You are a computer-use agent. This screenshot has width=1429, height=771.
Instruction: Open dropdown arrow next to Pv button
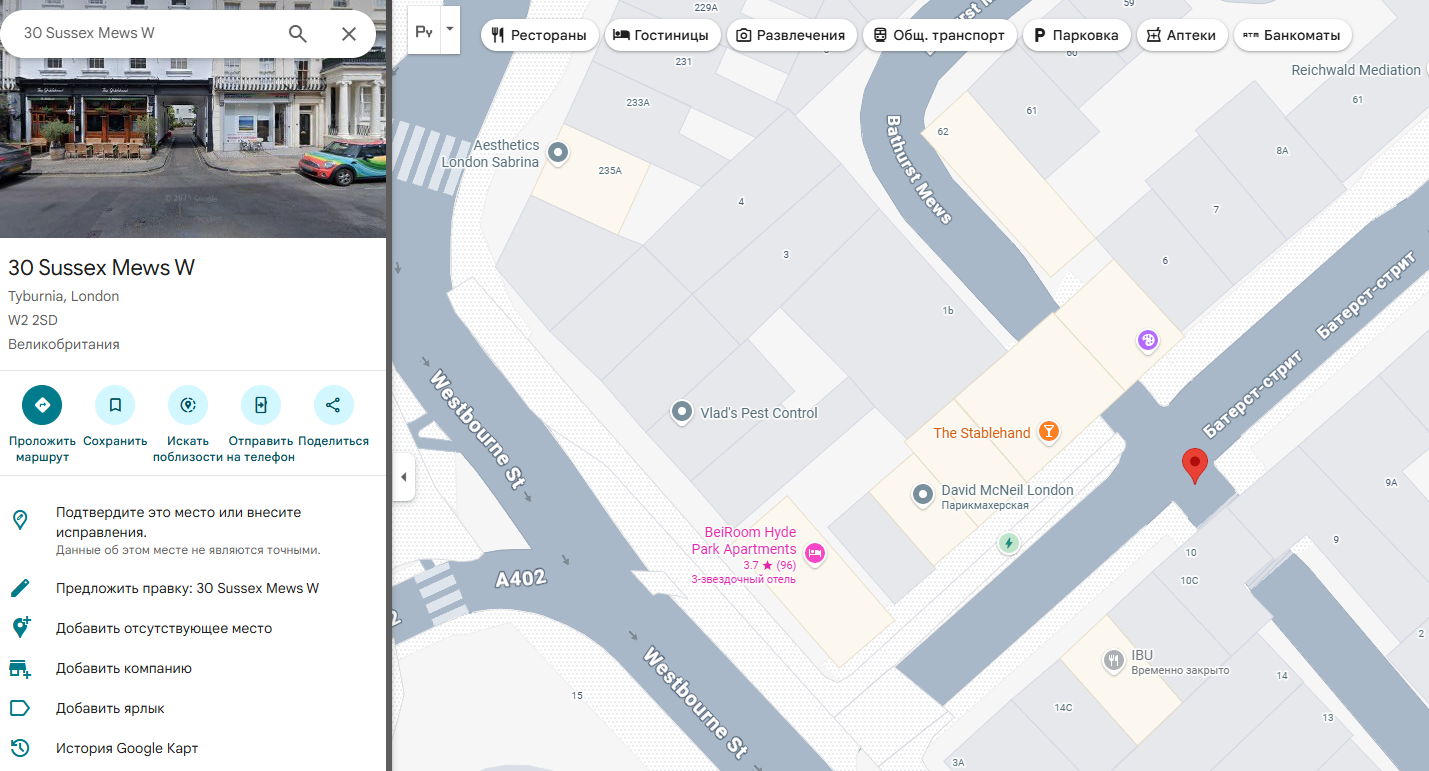click(450, 29)
